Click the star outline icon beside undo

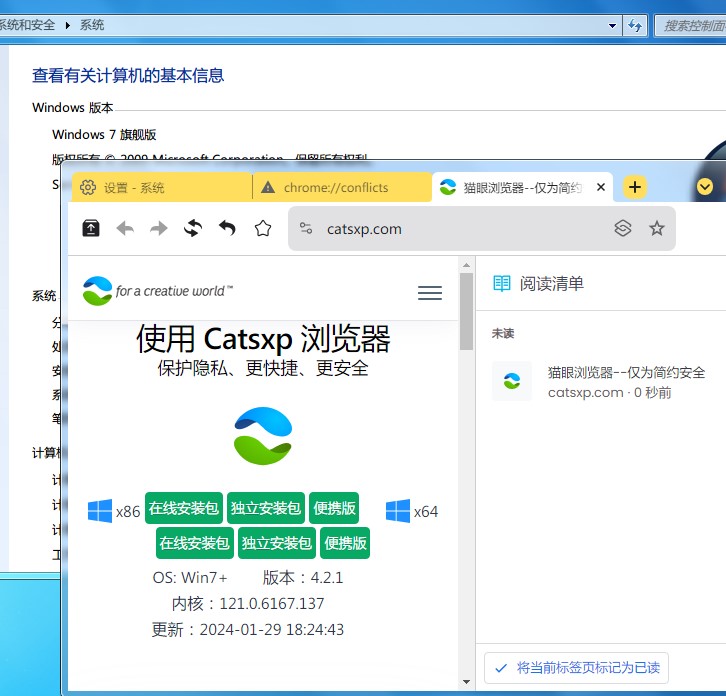click(263, 228)
